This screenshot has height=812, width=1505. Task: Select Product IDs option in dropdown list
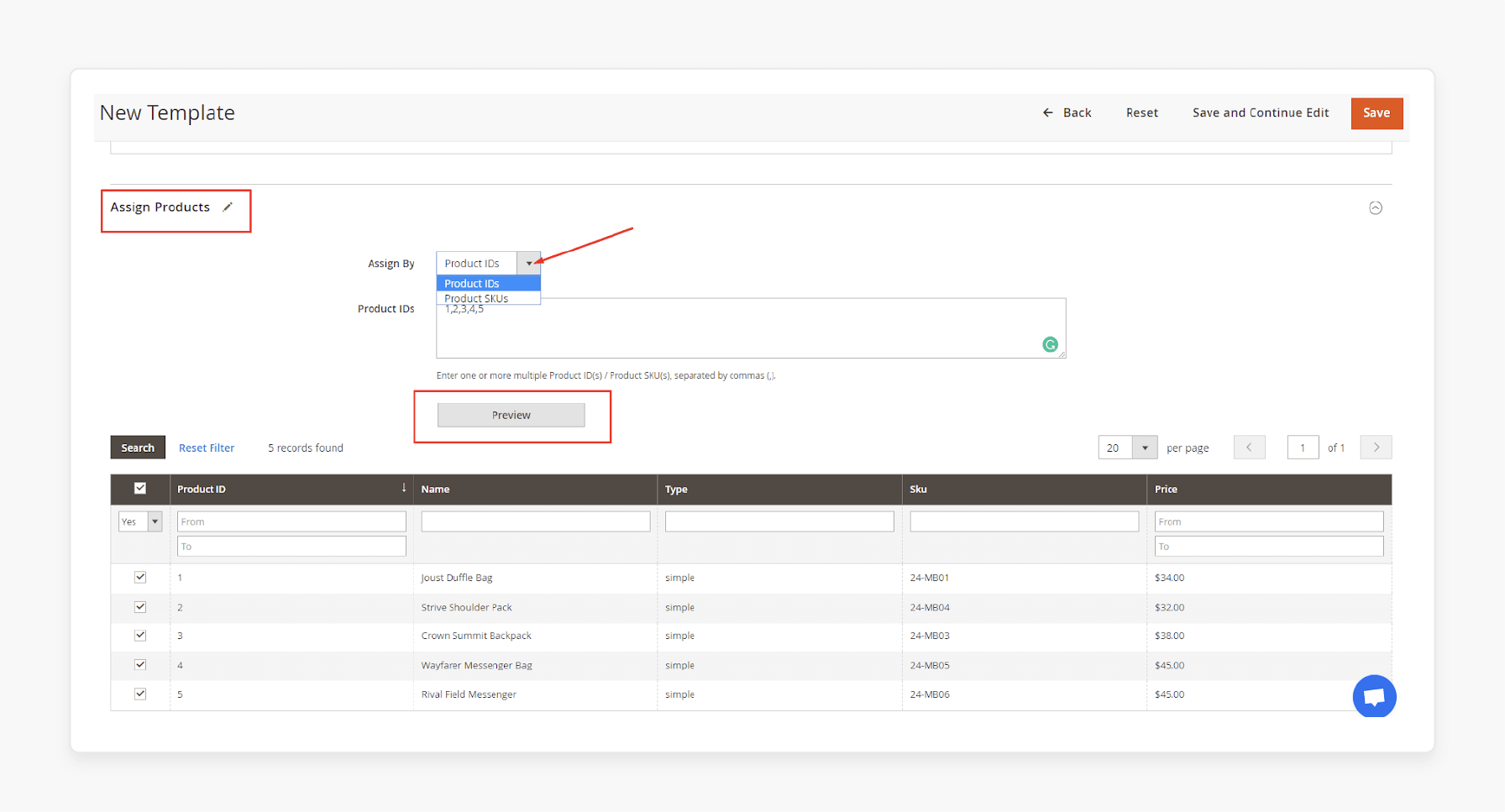[x=488, y=284]
